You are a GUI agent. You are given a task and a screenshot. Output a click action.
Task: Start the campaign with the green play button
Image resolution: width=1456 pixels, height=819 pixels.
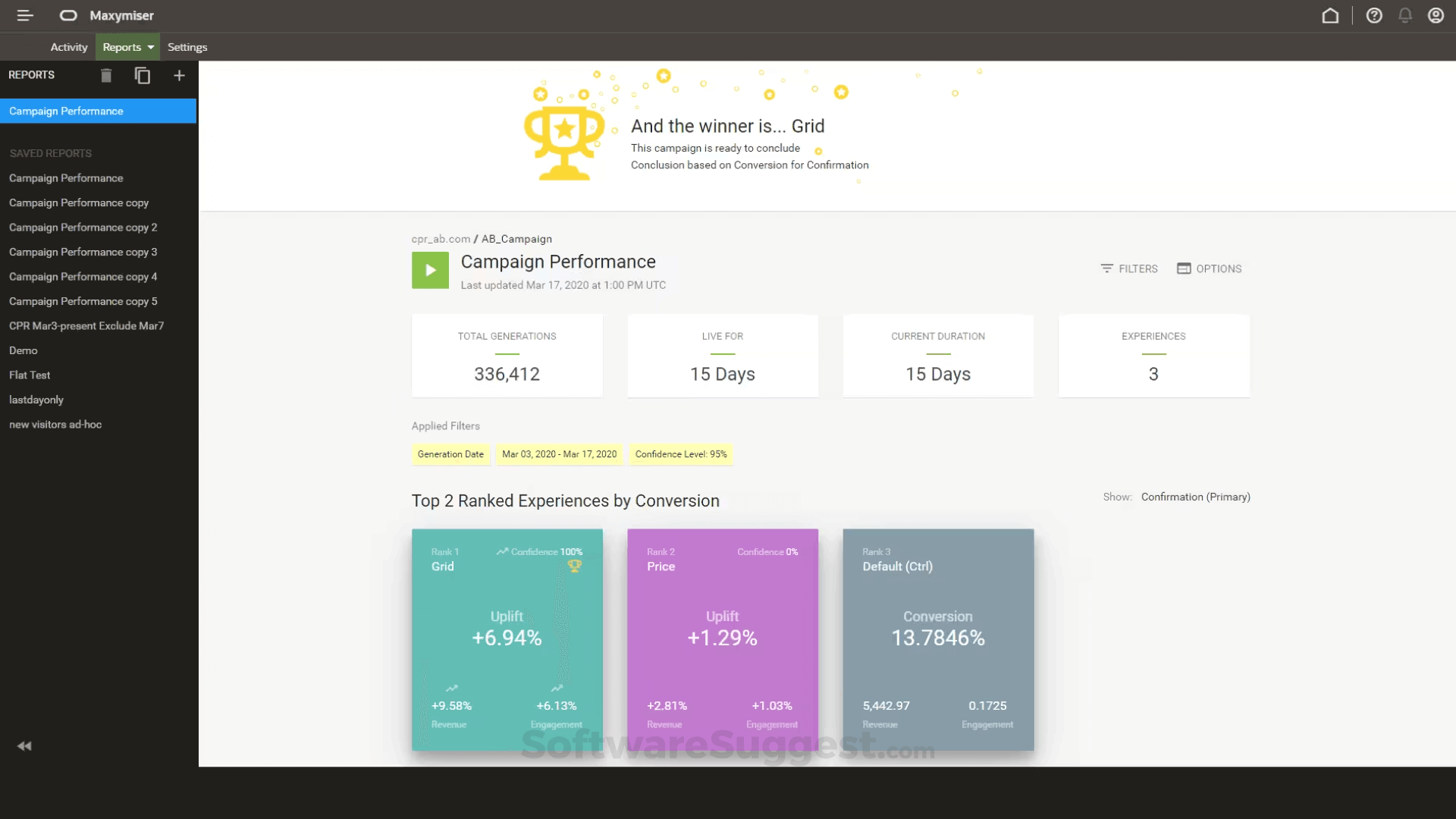pyautogui.click(x=430, y=270)
